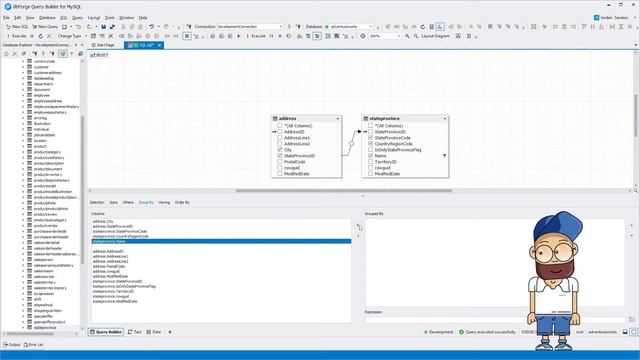Close the active SQL document tab
This screenshot has height=360, width=640.
point(159,45)
